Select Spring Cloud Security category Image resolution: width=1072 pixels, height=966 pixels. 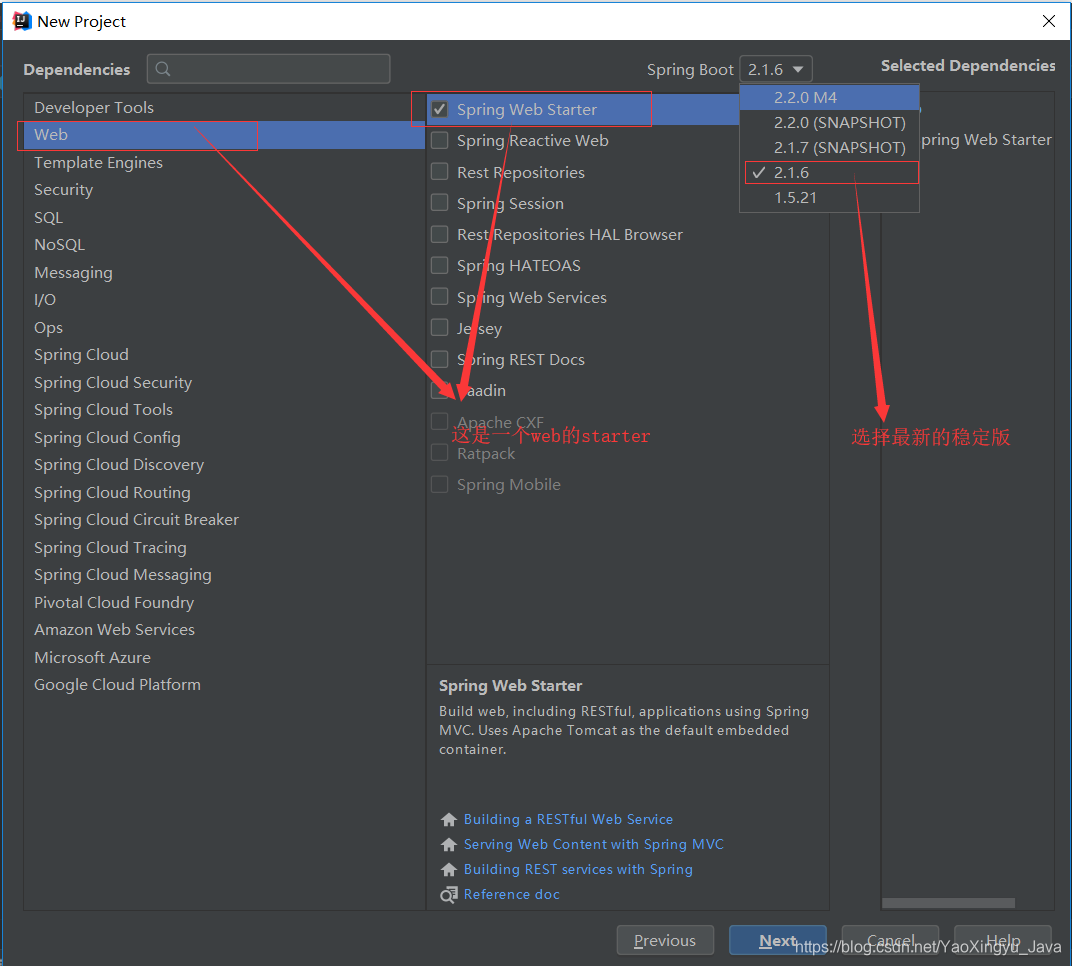coord(224,382)
